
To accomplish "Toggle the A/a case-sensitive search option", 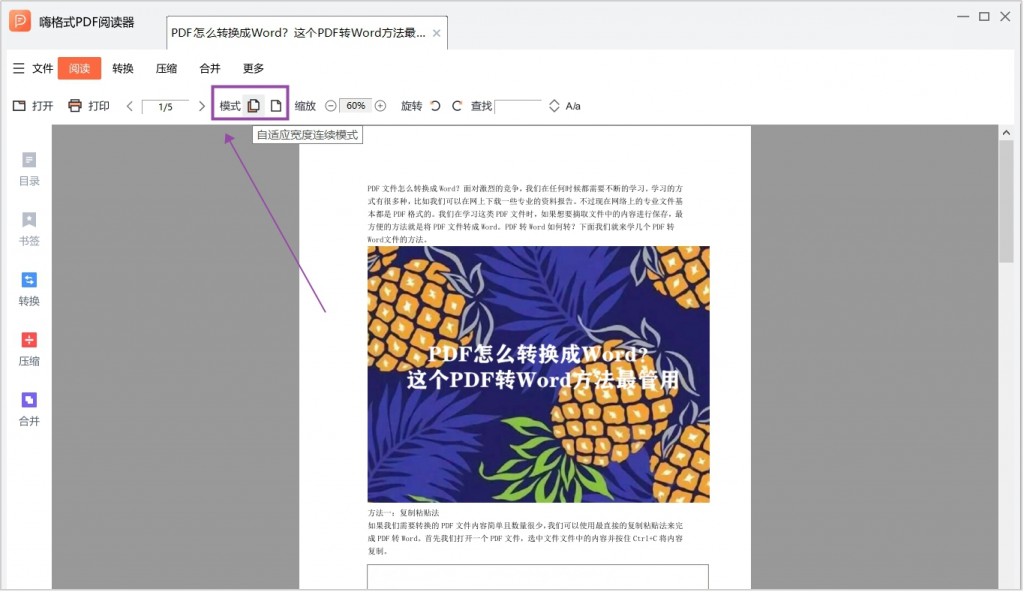I will (x=573, y=106).
